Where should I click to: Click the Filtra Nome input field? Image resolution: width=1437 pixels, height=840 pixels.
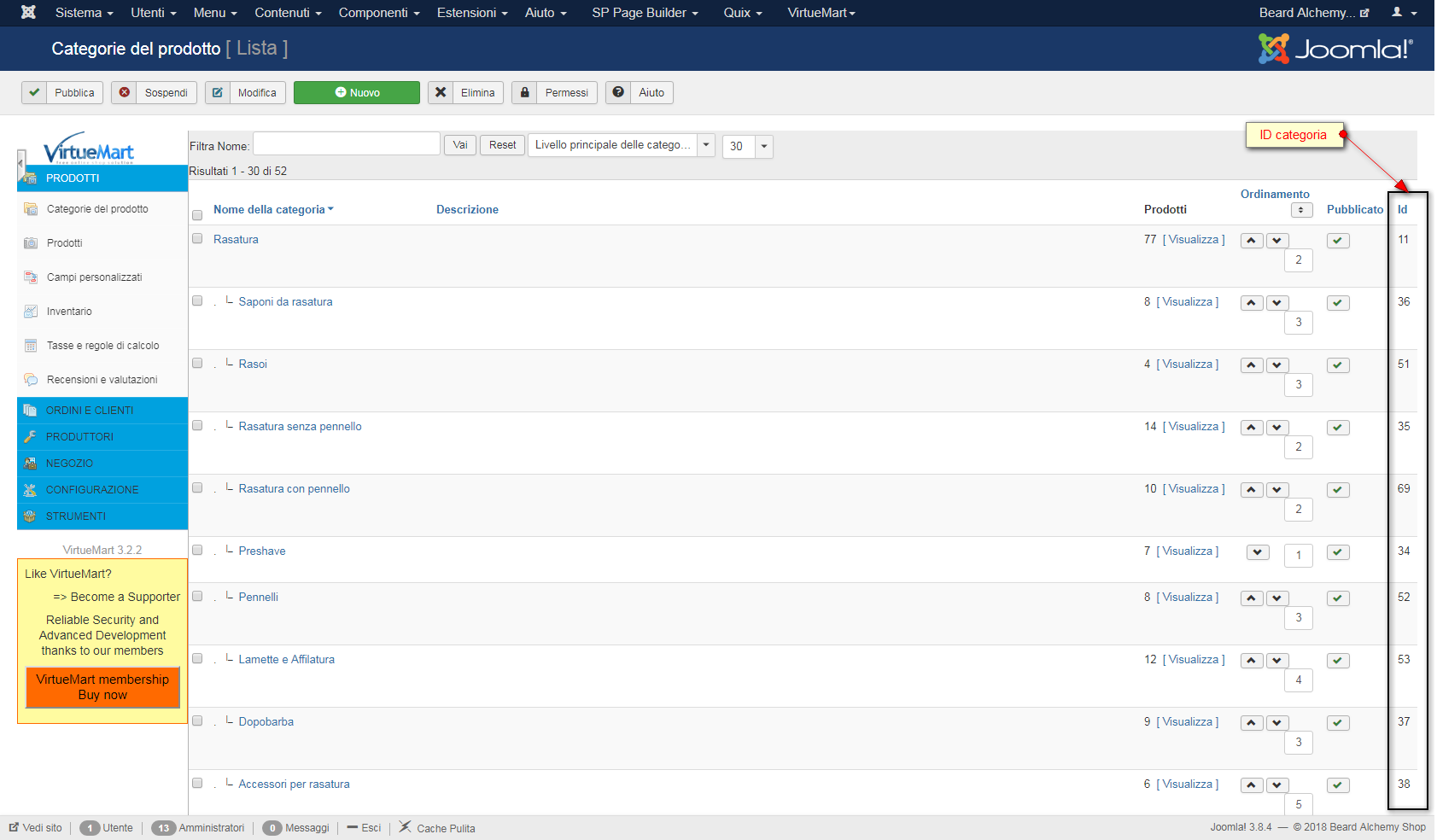pos(347,143)
